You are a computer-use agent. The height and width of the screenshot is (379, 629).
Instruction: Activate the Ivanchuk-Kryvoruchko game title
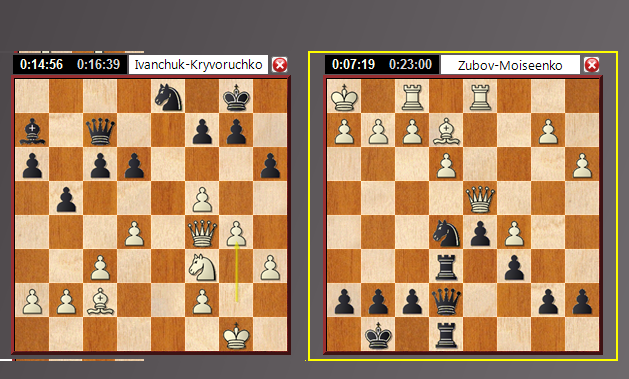click(x=198, y=65)
